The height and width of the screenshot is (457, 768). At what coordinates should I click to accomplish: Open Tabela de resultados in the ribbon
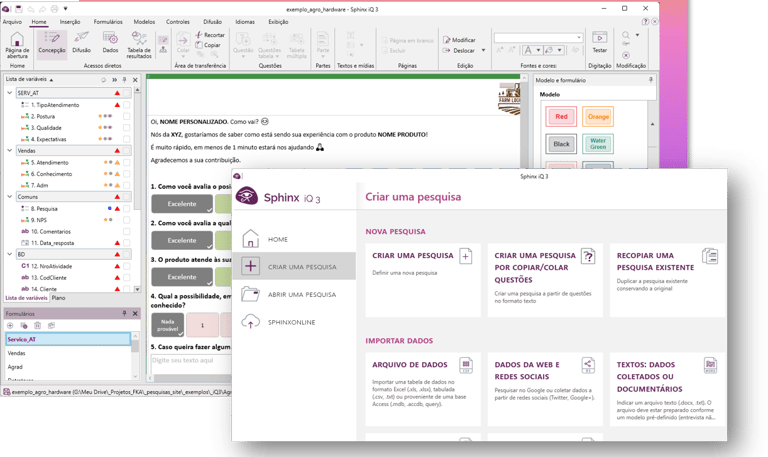(x=139, y=45)
